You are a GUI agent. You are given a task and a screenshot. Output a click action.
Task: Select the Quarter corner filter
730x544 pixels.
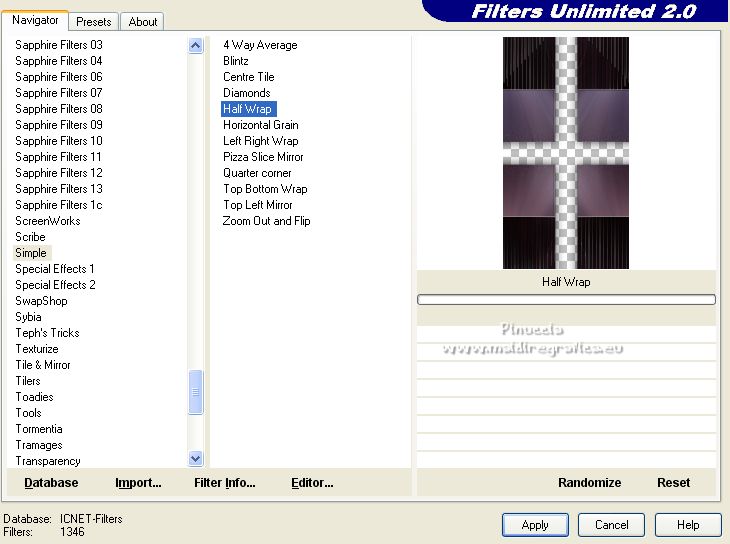257,173
